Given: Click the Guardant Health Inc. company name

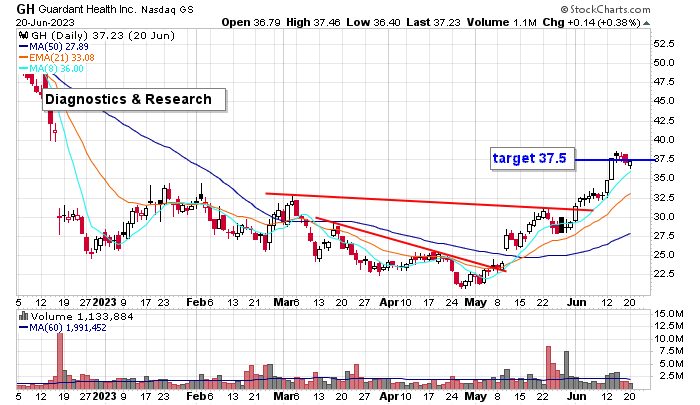Looking at the screenshot, I should click(x=87, y=9).
